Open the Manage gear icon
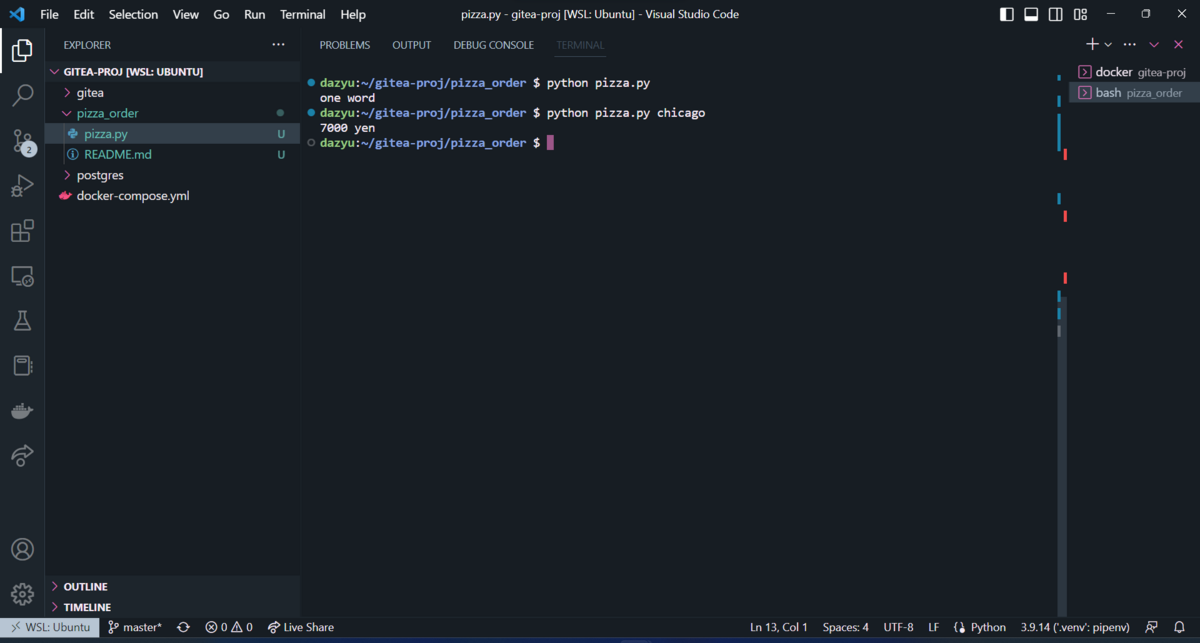 point(22,595)
